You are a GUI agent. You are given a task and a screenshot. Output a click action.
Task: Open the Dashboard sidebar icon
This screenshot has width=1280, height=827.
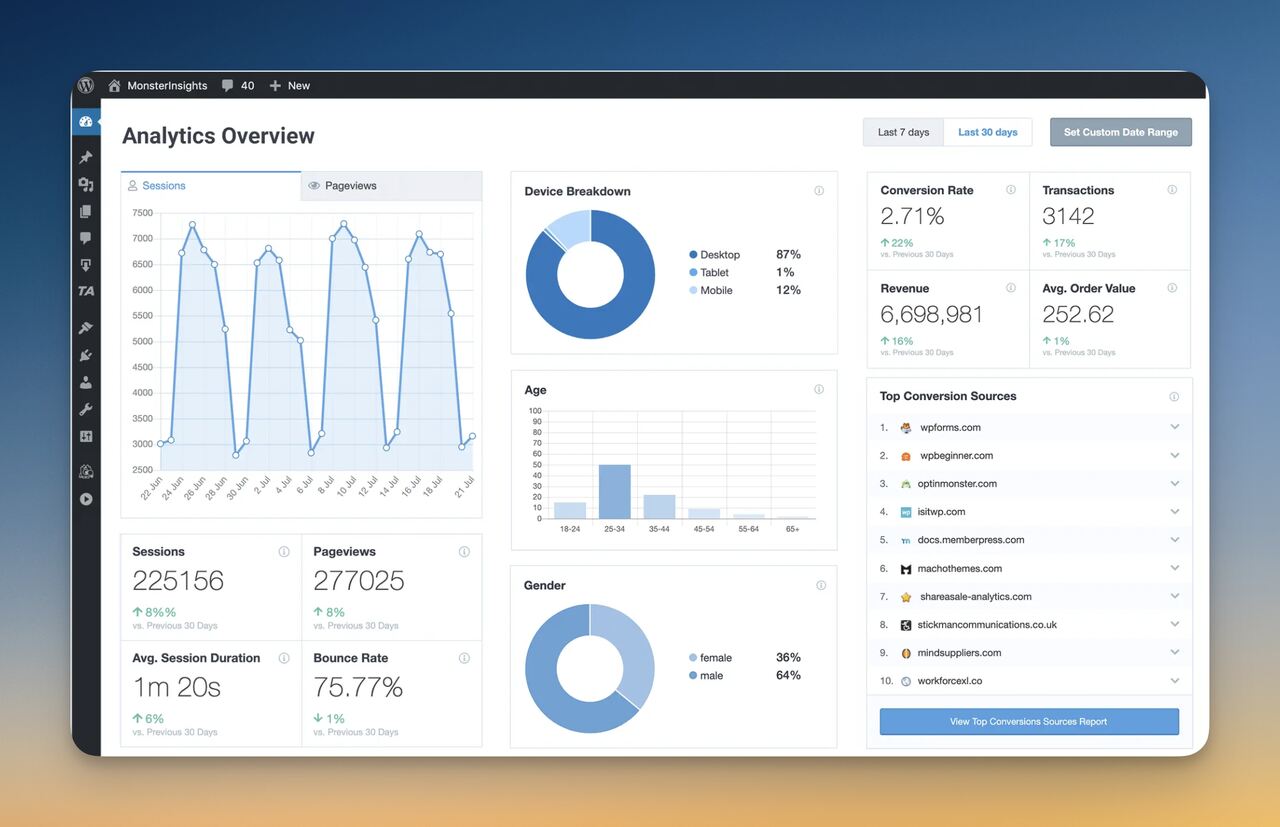coord(86,122)
